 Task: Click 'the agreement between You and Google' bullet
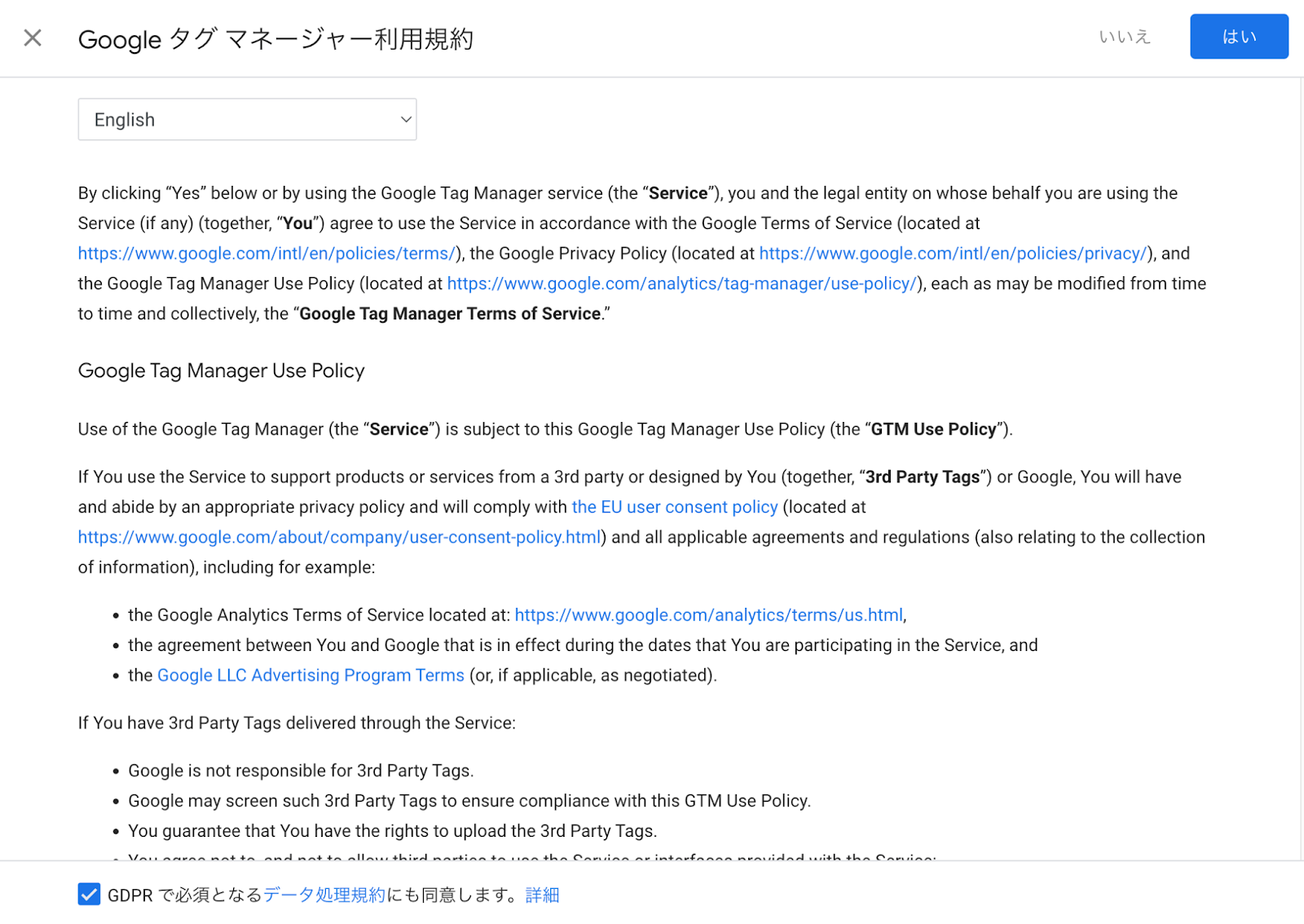(x=583, y=645)
